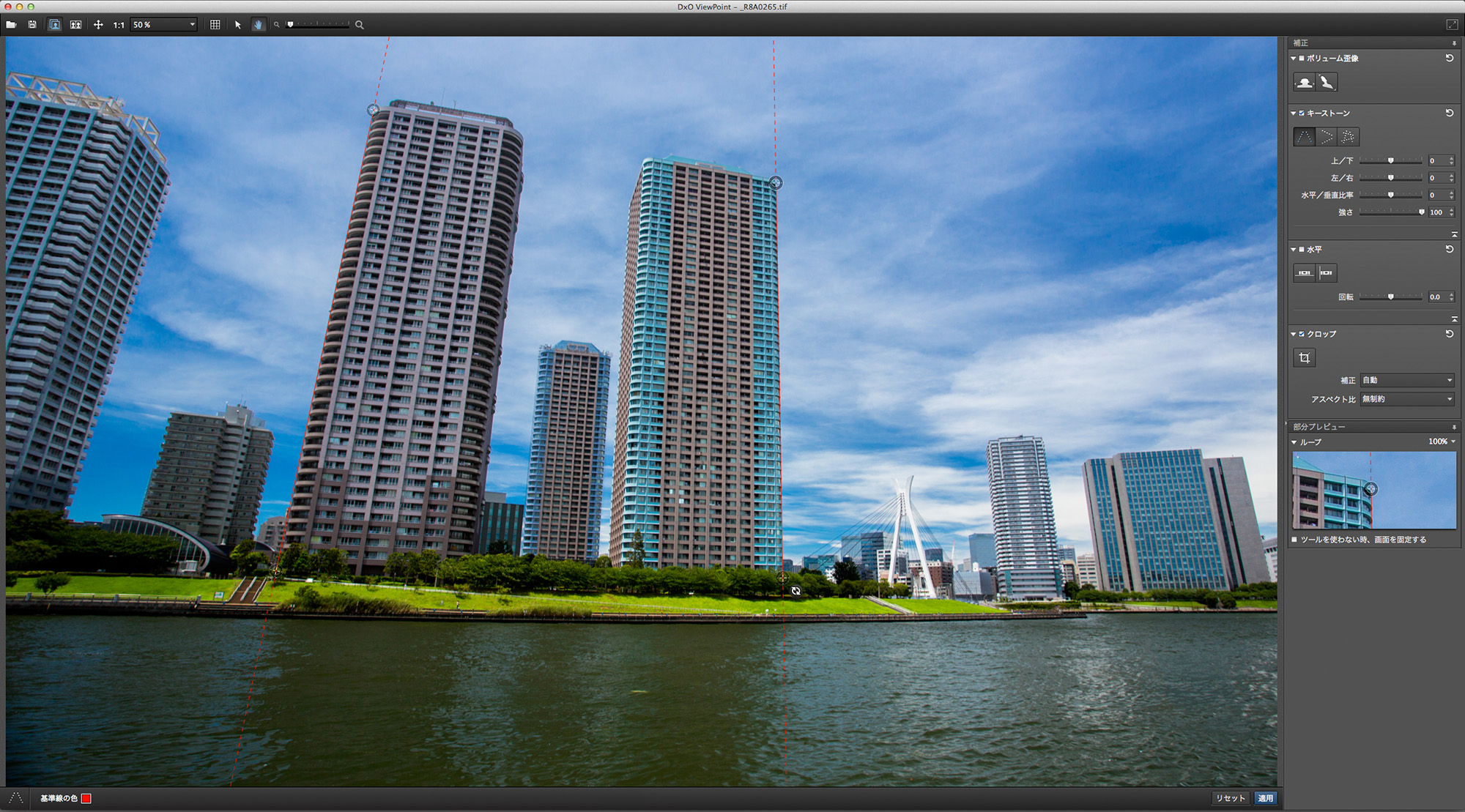The image size is (1465, 812).
Task: Collapse the ボリューム歪像 section triangle
Action: point(1294,59)
